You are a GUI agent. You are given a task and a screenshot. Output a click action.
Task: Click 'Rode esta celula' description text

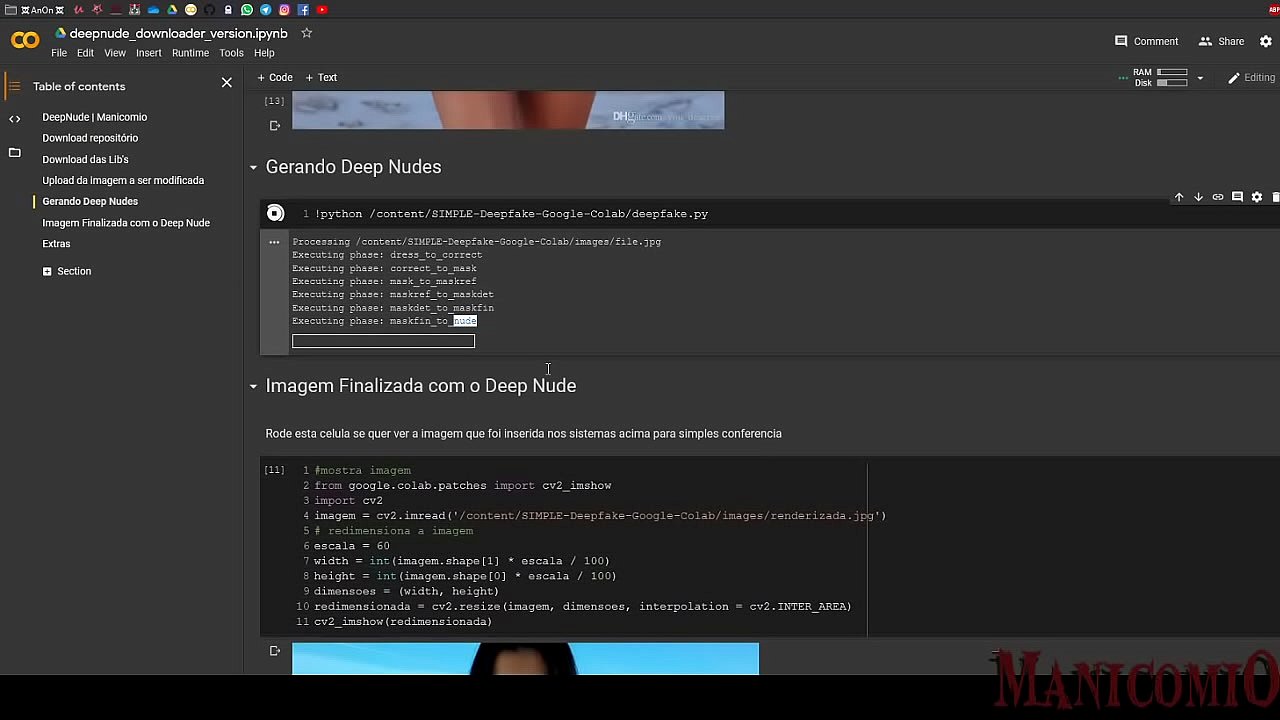click(x=523, y=434)
